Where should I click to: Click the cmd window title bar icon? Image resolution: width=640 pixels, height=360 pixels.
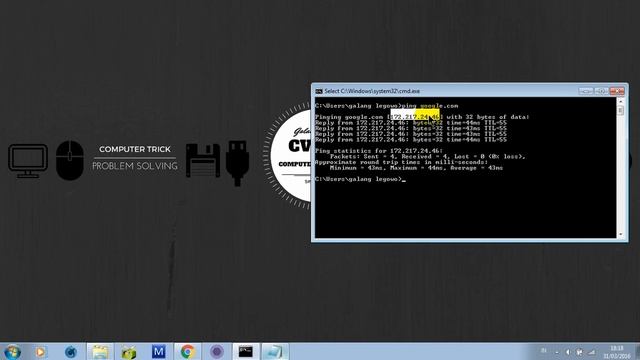(319, 91)
